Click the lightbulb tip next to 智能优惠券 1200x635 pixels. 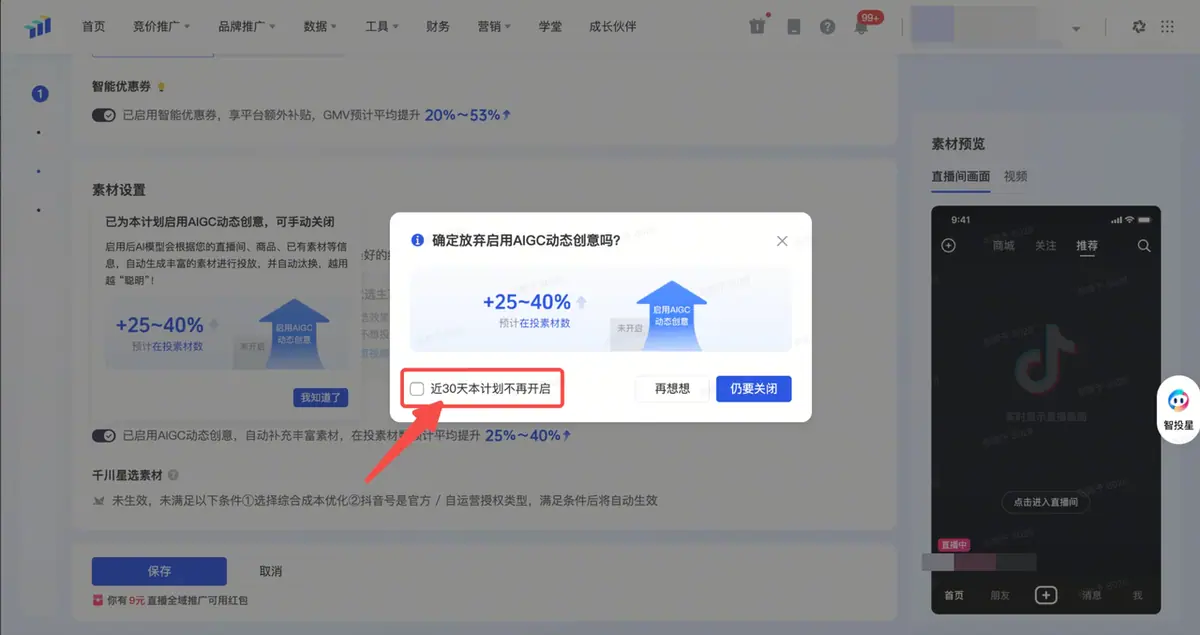point(161,88)
